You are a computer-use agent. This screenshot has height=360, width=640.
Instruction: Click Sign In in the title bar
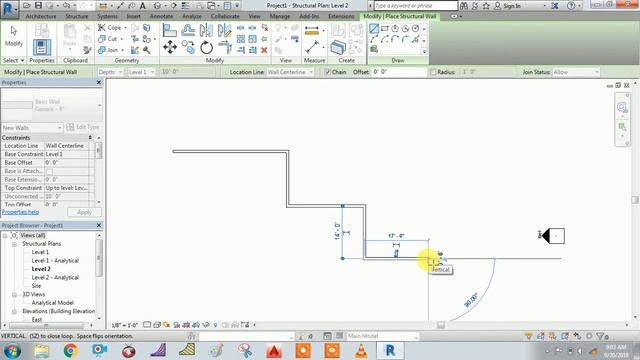coord(511,6)
